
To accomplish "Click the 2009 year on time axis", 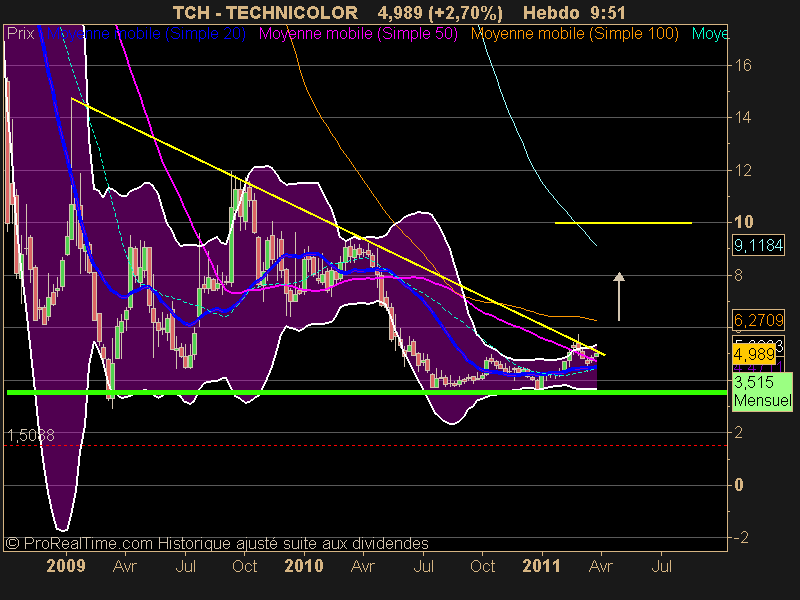I will [x=66, y=566].
